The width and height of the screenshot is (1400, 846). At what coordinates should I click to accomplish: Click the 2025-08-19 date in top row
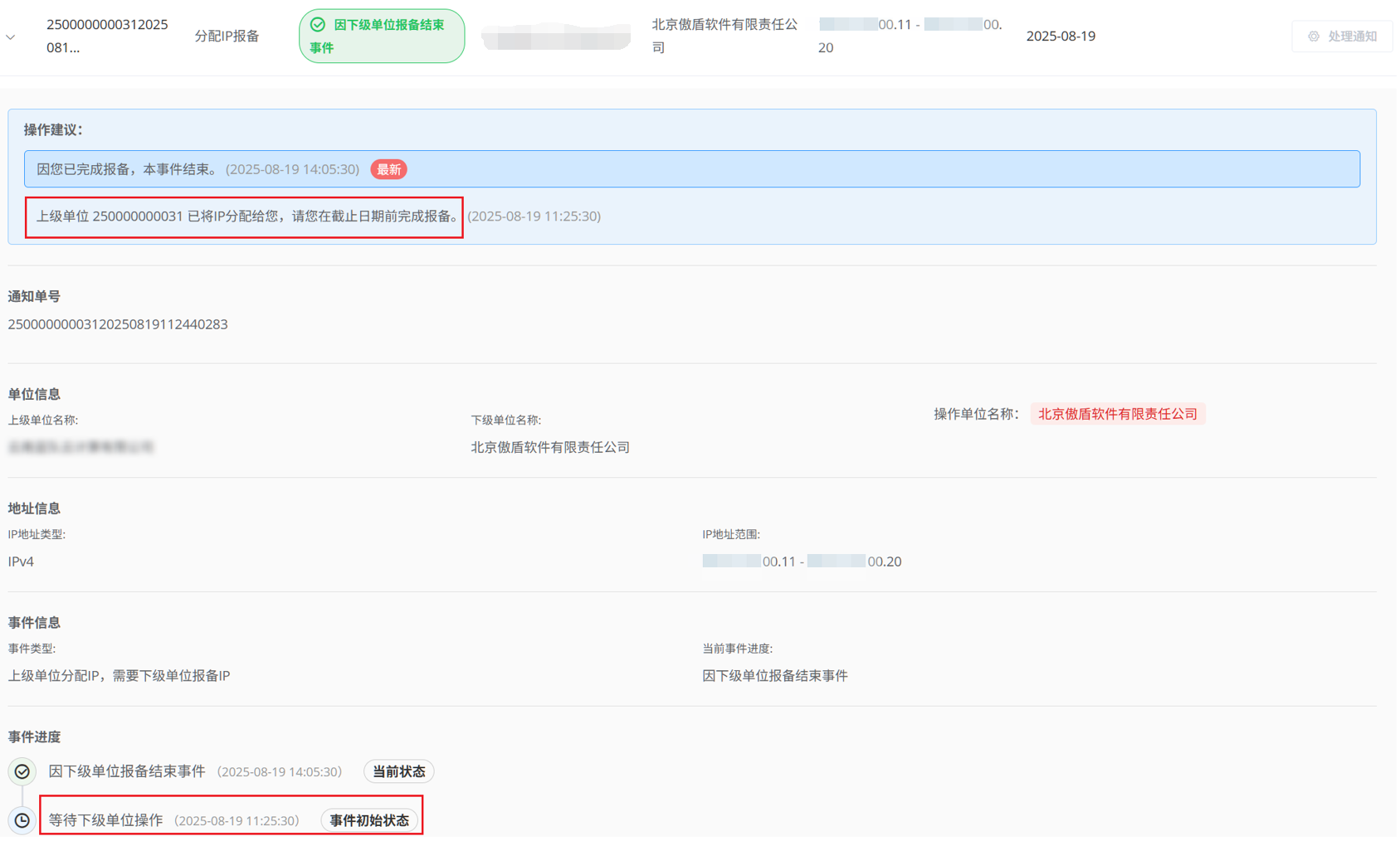1060,36
